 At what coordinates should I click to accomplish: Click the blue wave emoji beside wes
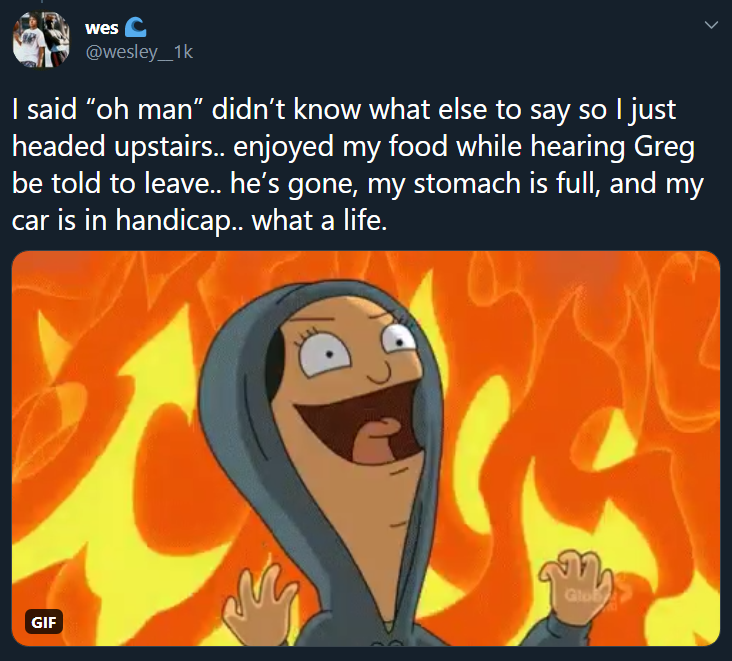point(136,28)
